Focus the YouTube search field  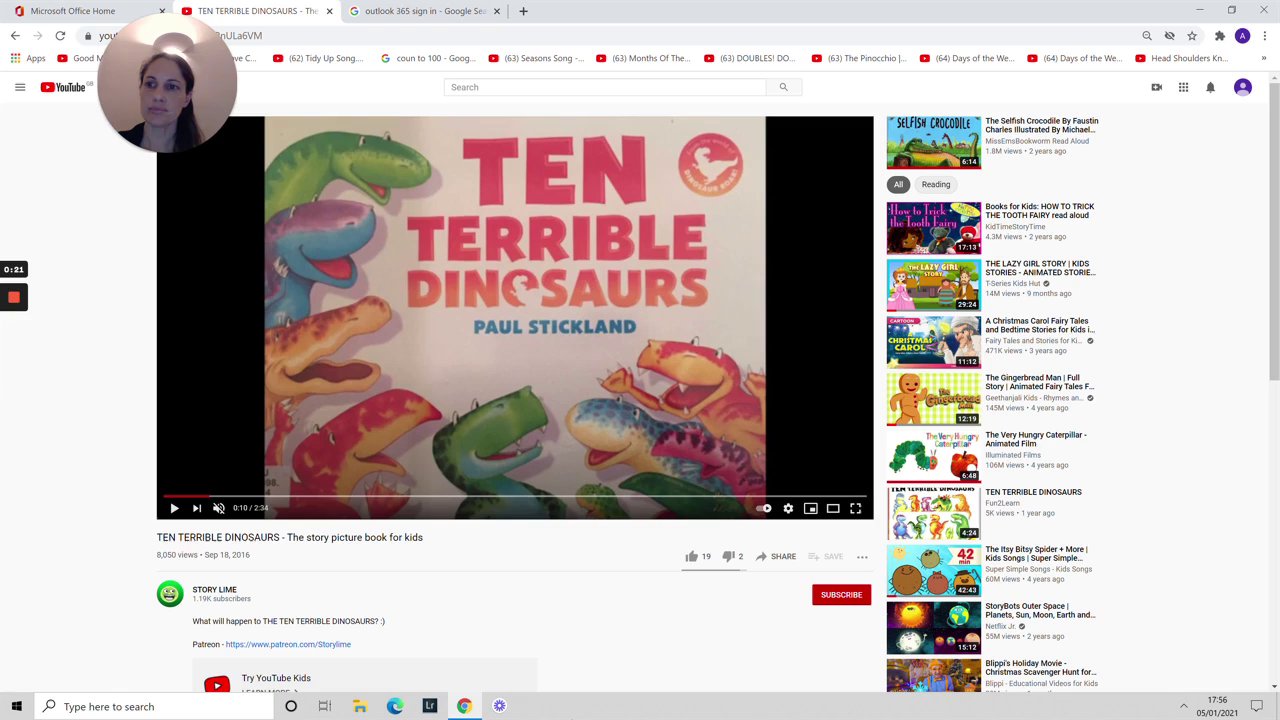[605, 87]
